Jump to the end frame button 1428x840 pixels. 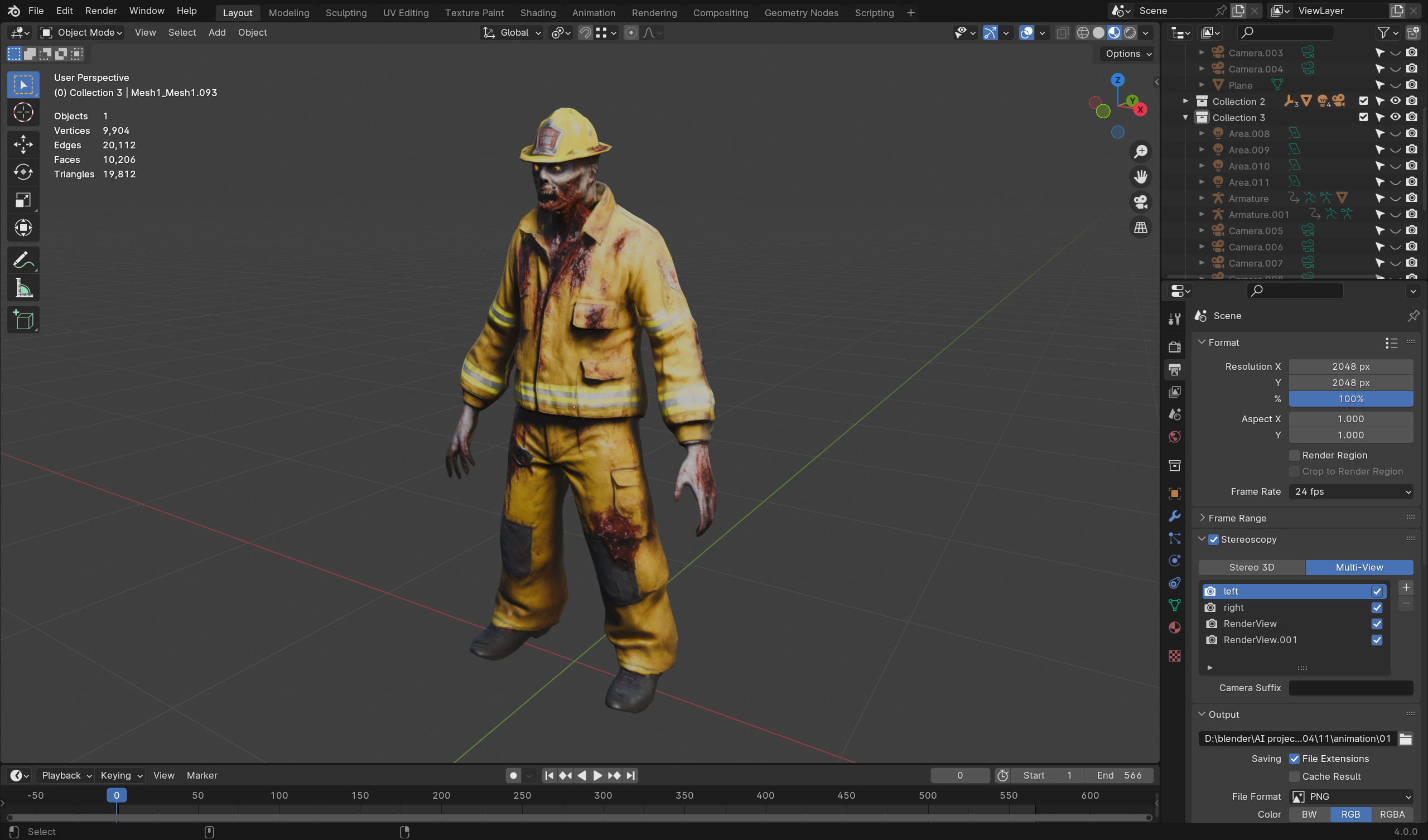[x=630, y=775]
